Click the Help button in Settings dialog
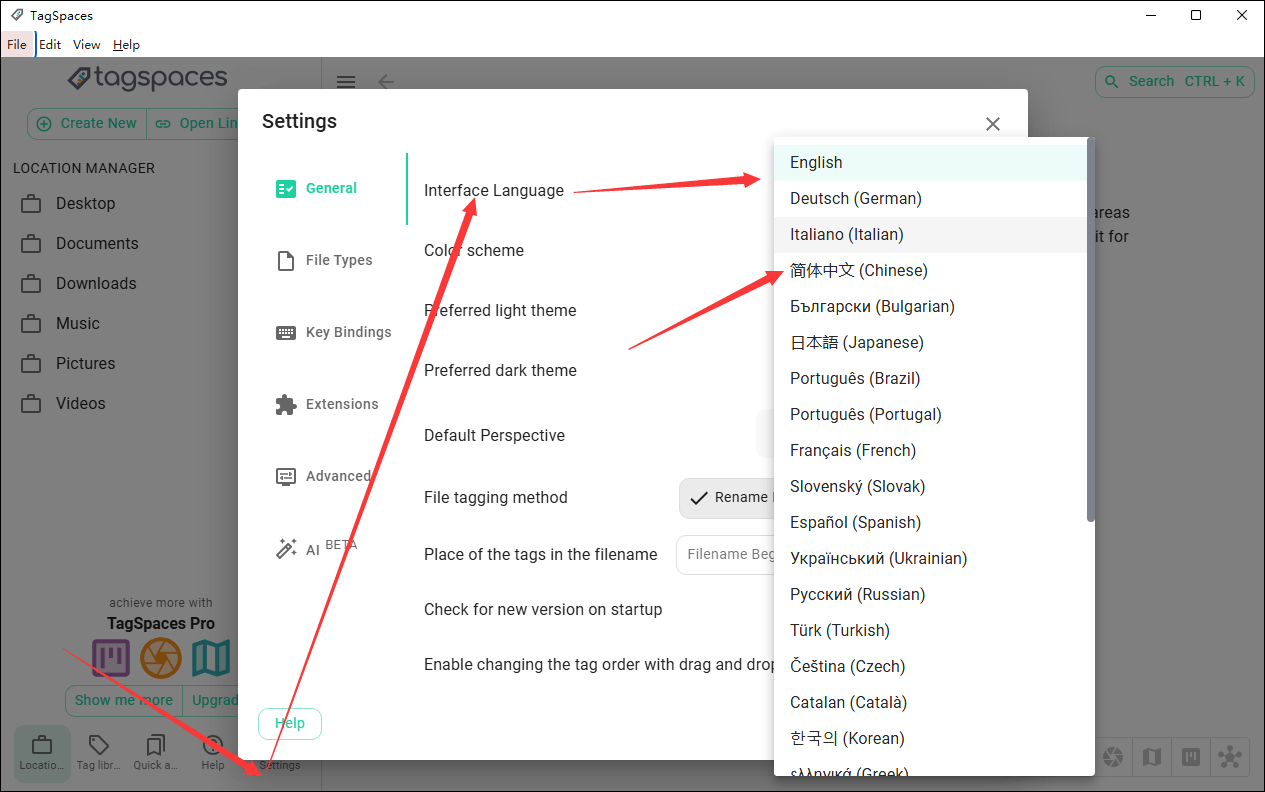 [290, 724]
